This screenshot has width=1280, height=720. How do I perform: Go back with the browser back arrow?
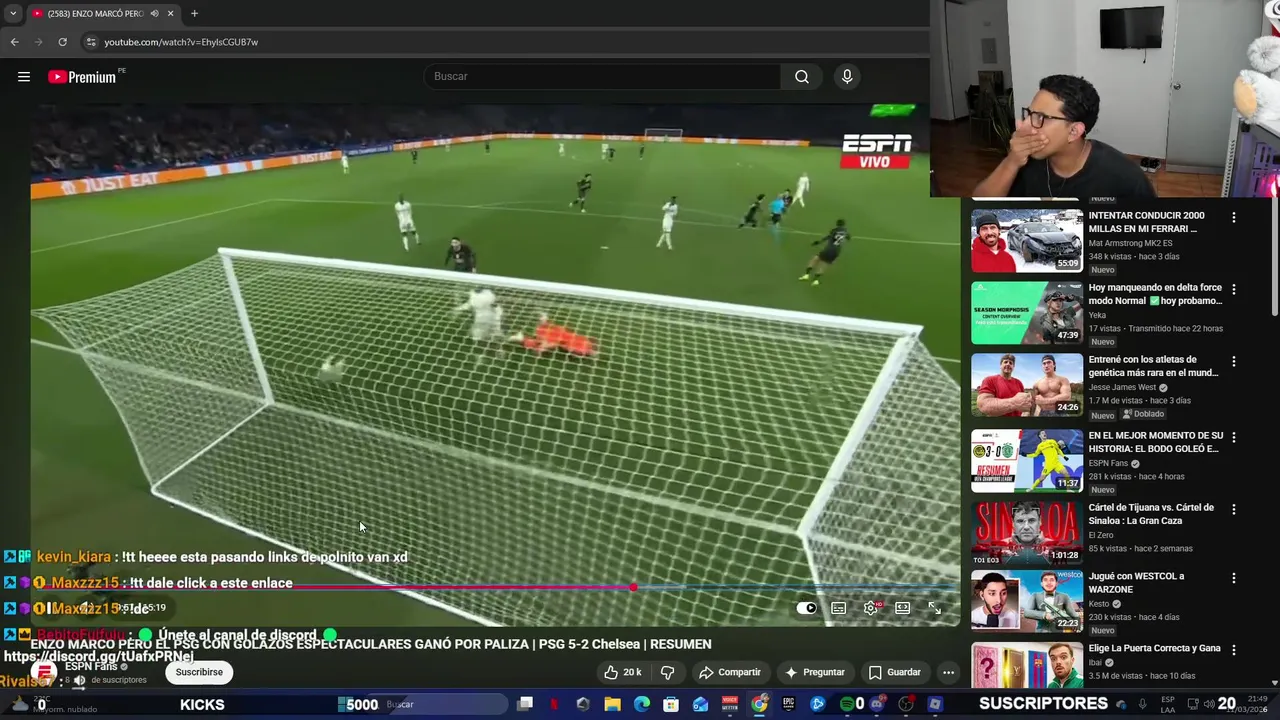pyautogui.click(x=14, y=42)
